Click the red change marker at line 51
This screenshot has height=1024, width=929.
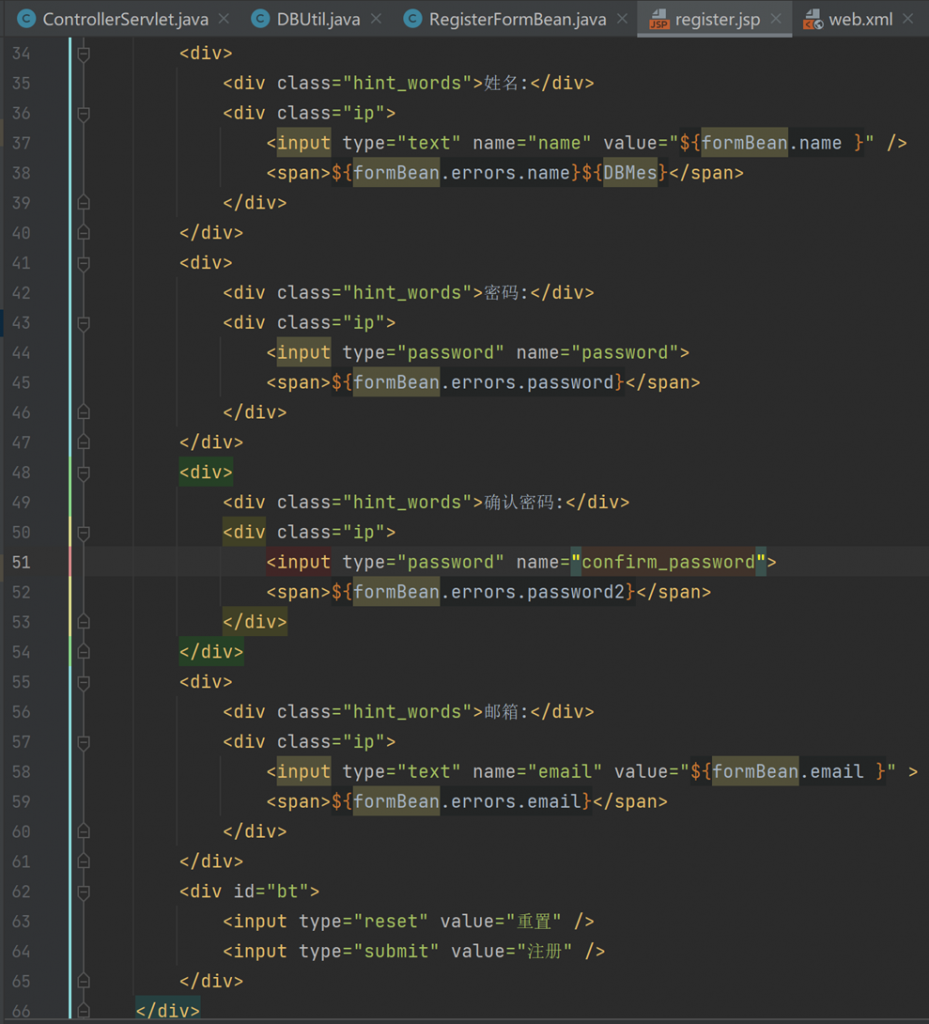pos(70,562)
